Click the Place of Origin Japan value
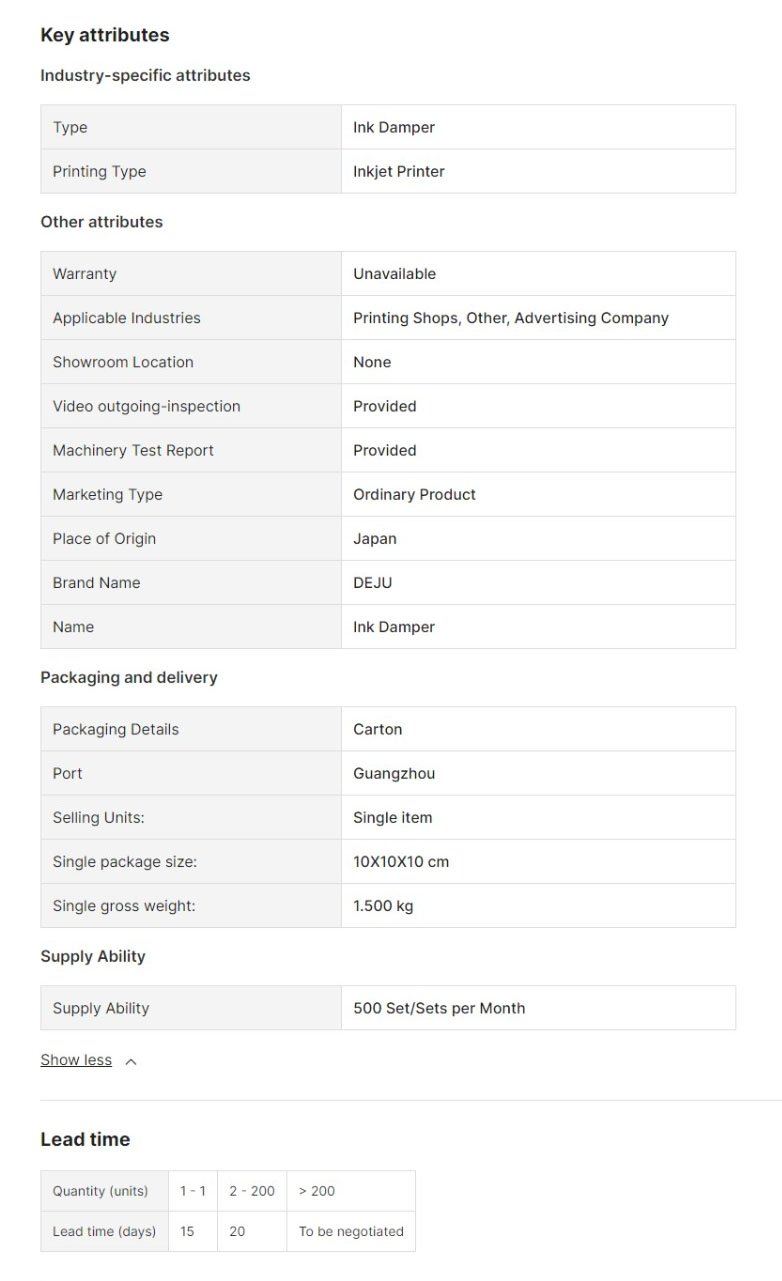The height and width of the screenshot is (1281, 782). (375, 538)
